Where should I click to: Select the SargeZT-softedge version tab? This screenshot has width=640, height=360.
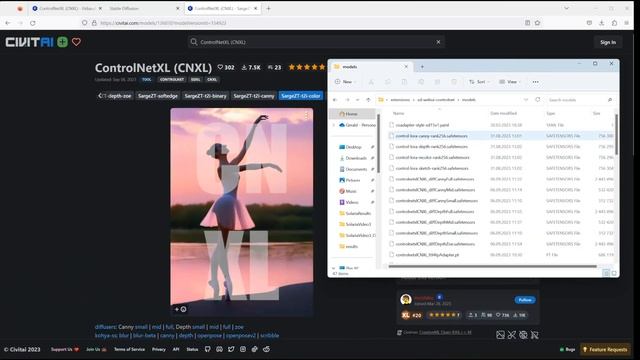pos(158,96)
